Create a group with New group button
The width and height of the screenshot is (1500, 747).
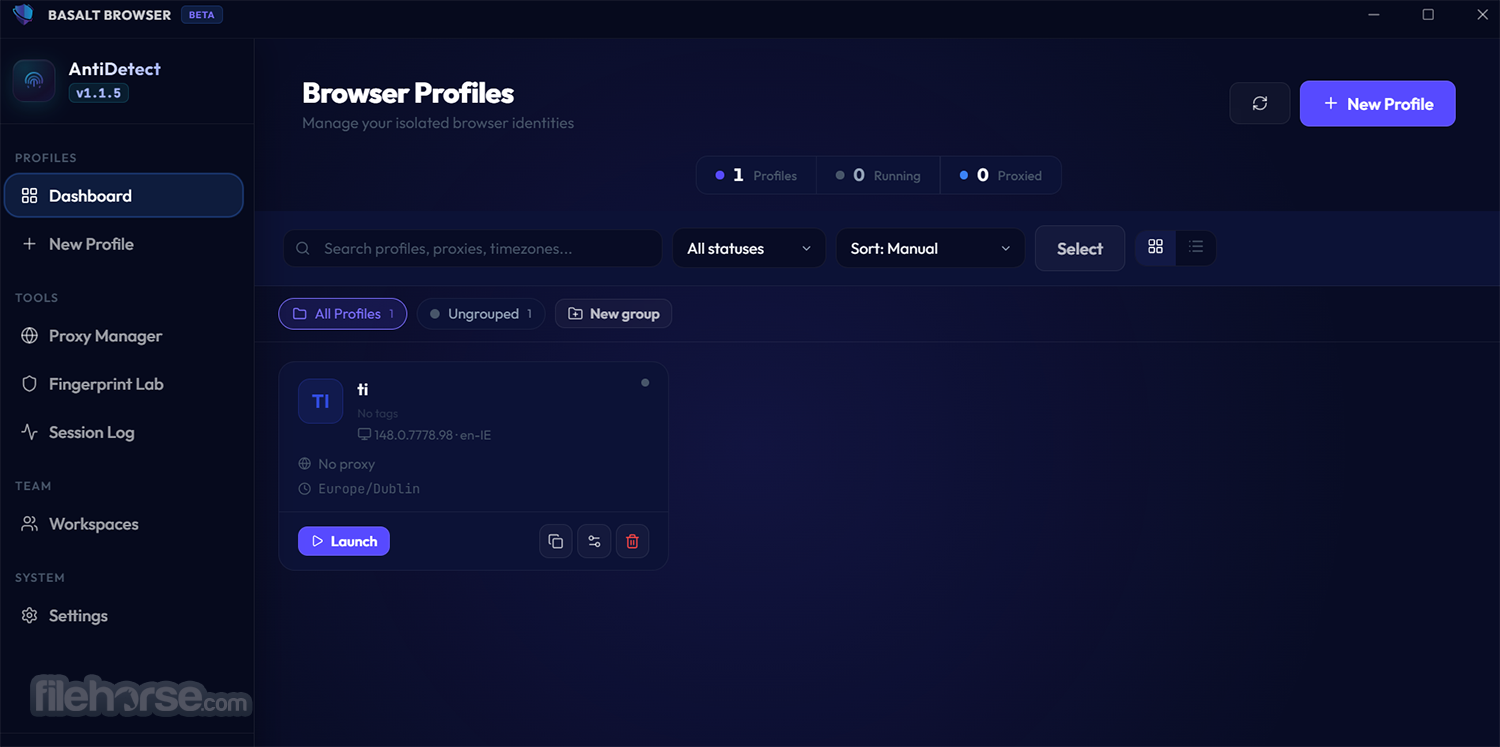(614, 314)
